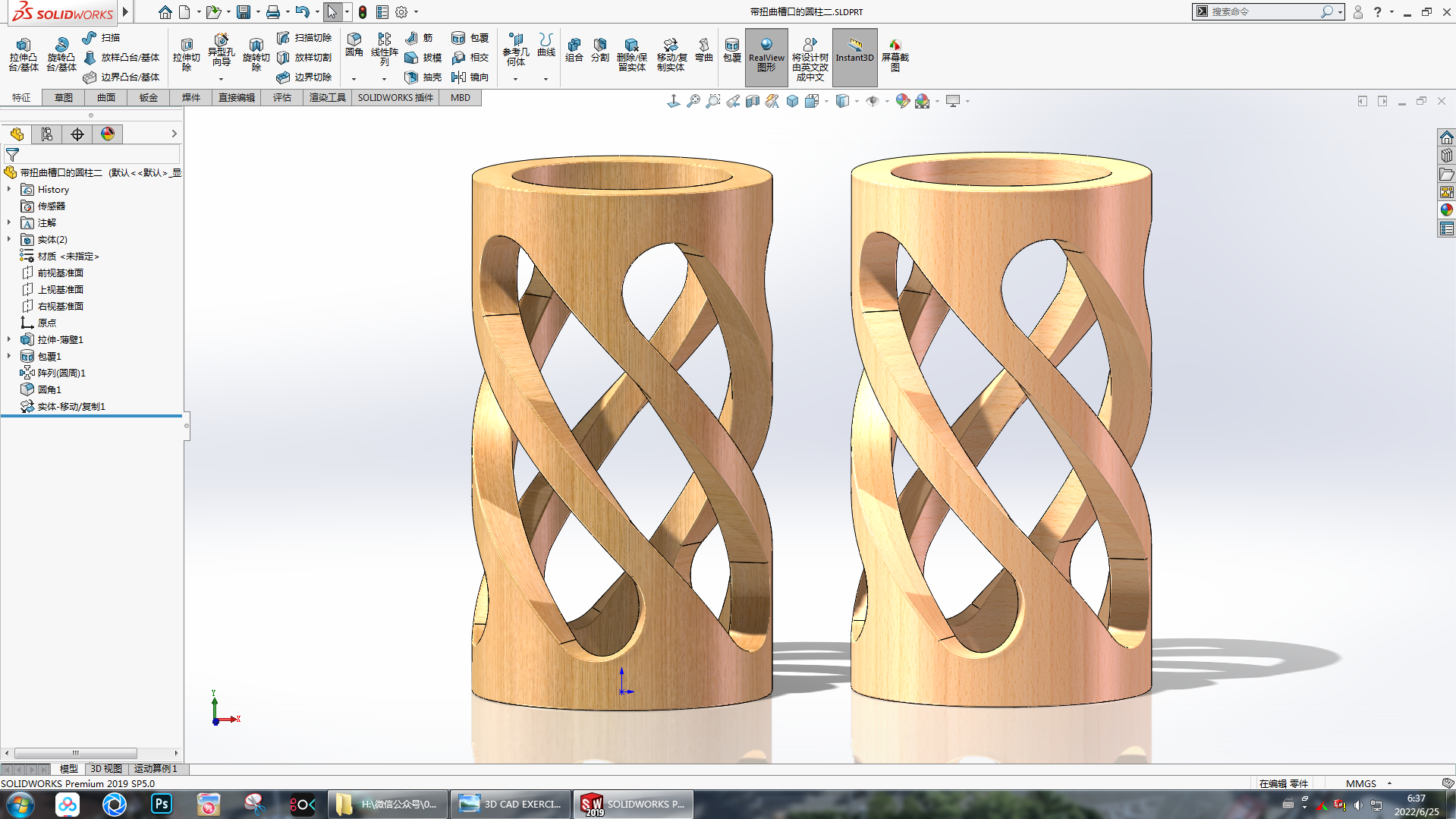Pick the Linear Pattern (线性阵列) tool

[x=385, y=50]
